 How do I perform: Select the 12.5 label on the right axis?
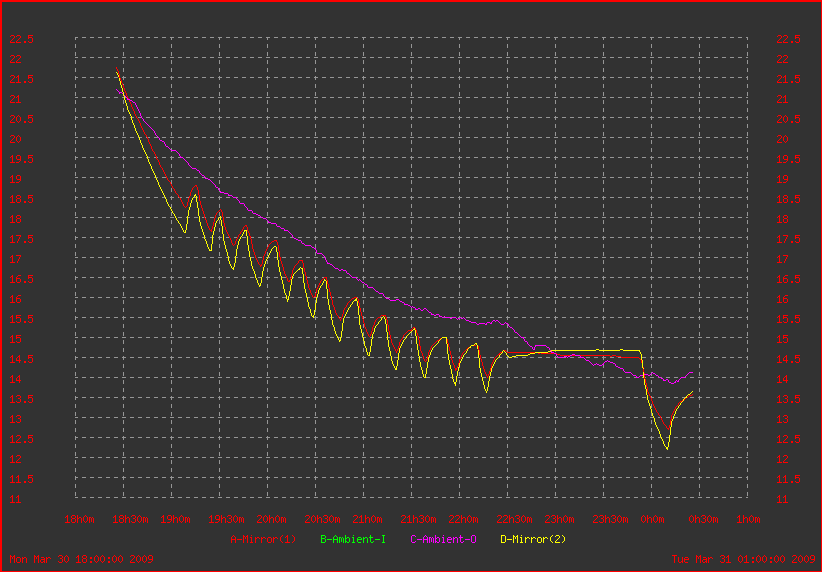click(x=788, y=439)
